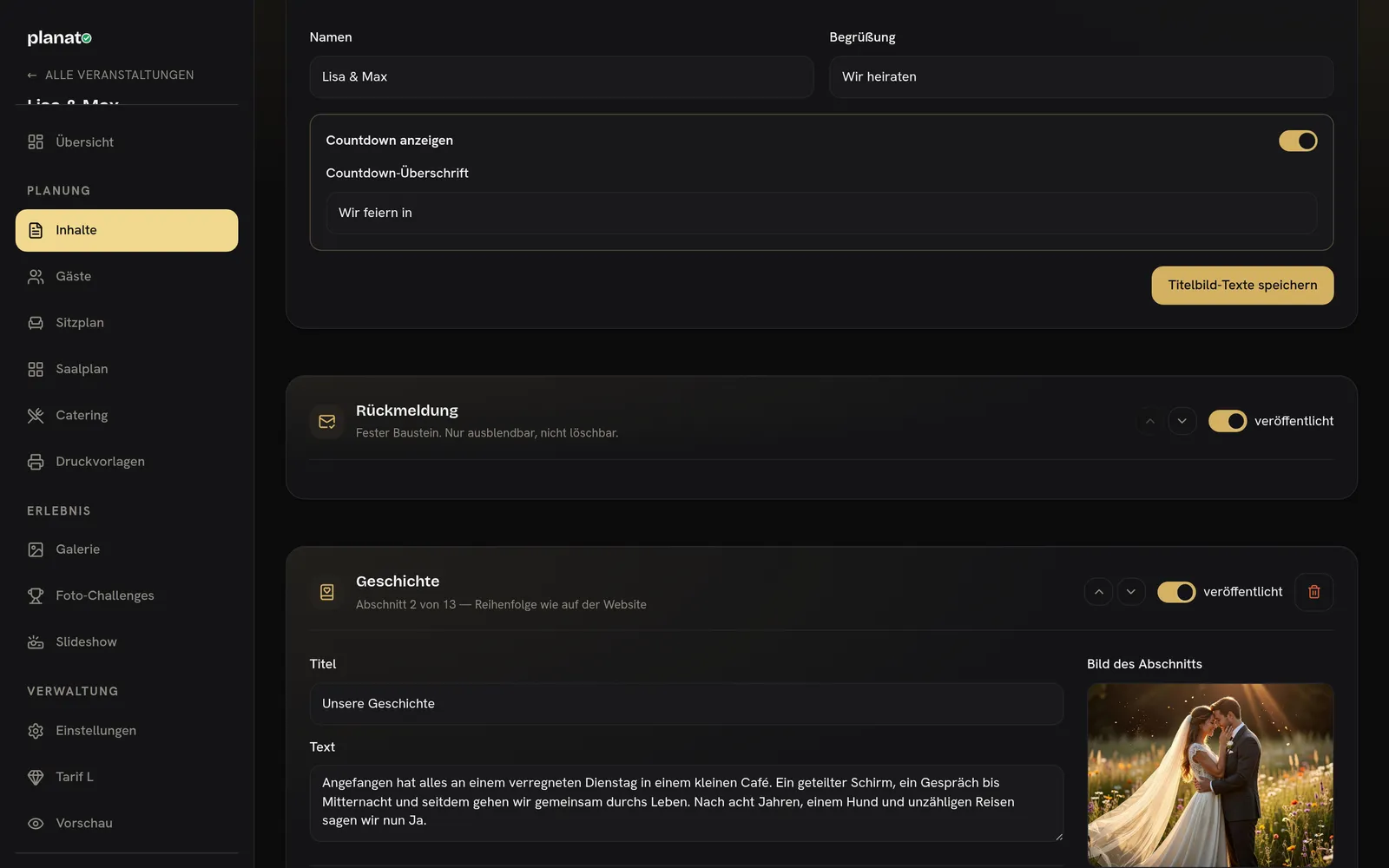Click the Vorschau eye icon

36,824
